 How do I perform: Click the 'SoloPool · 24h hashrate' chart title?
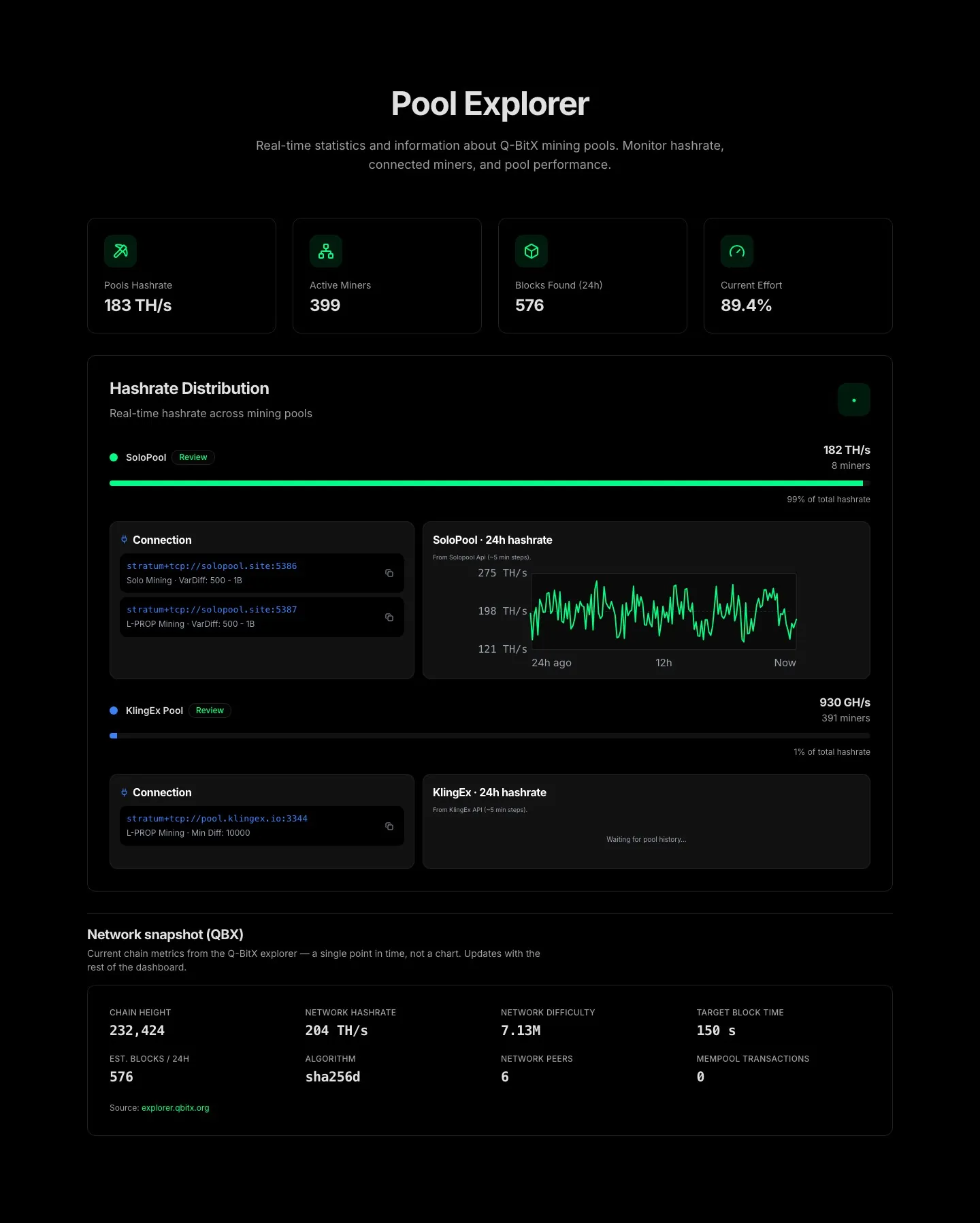(x=493, y=540)
